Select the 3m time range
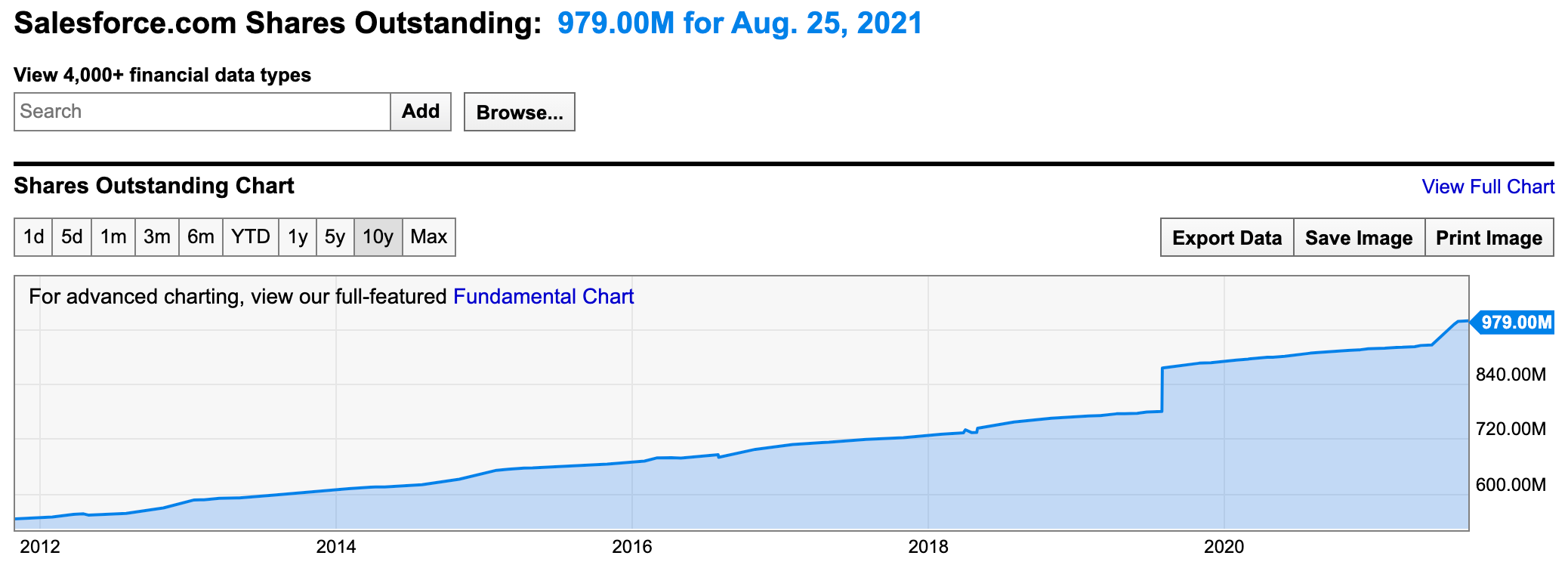This screenshot has height=571, width=1568. [x=157, y=237]
